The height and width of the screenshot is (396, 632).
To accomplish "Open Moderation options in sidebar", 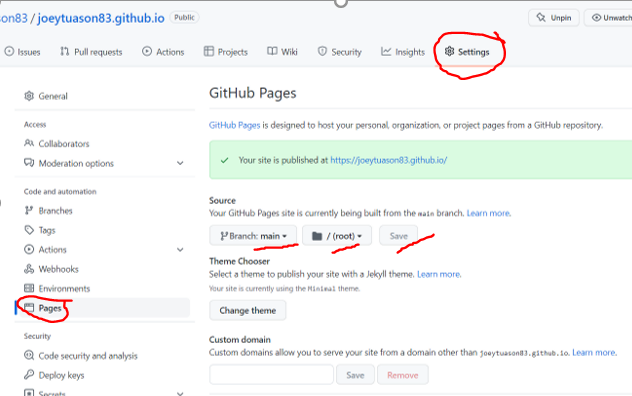I will click(x=76, y=163).
